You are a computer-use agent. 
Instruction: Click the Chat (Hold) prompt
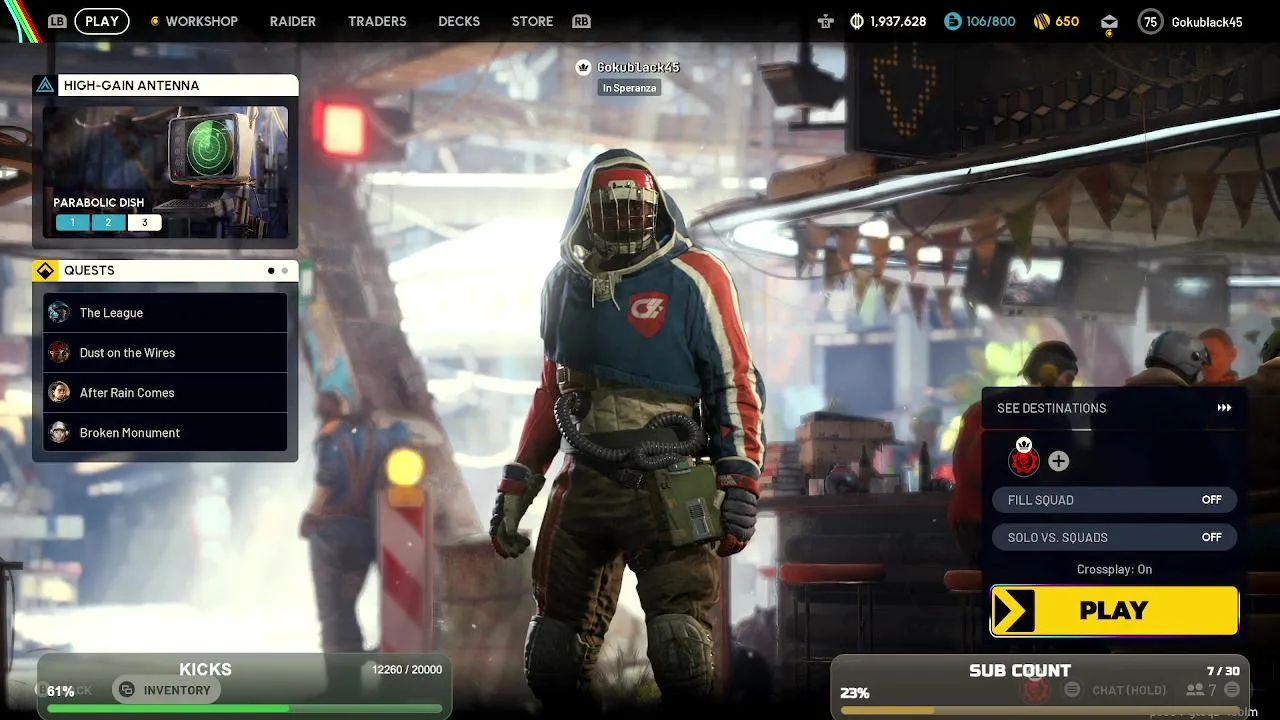[x=1129, y=690]
